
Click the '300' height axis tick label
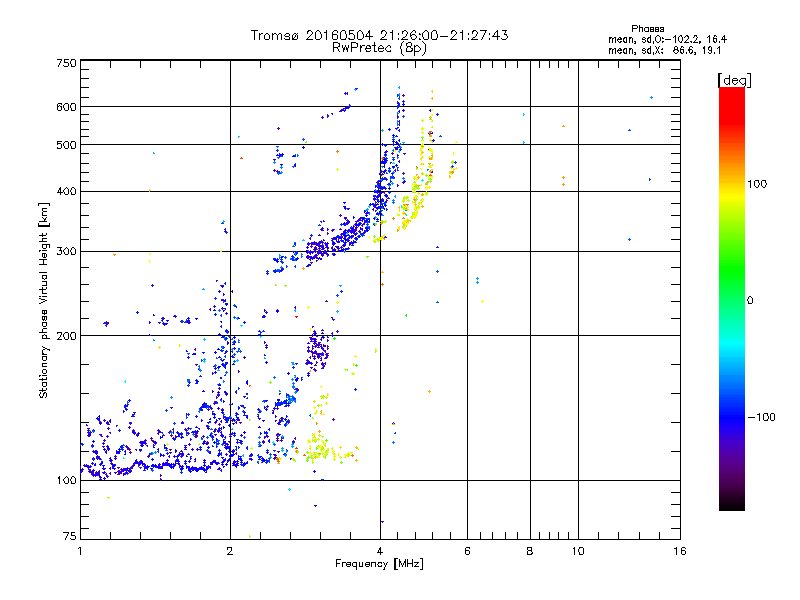[x=66, y=252]
